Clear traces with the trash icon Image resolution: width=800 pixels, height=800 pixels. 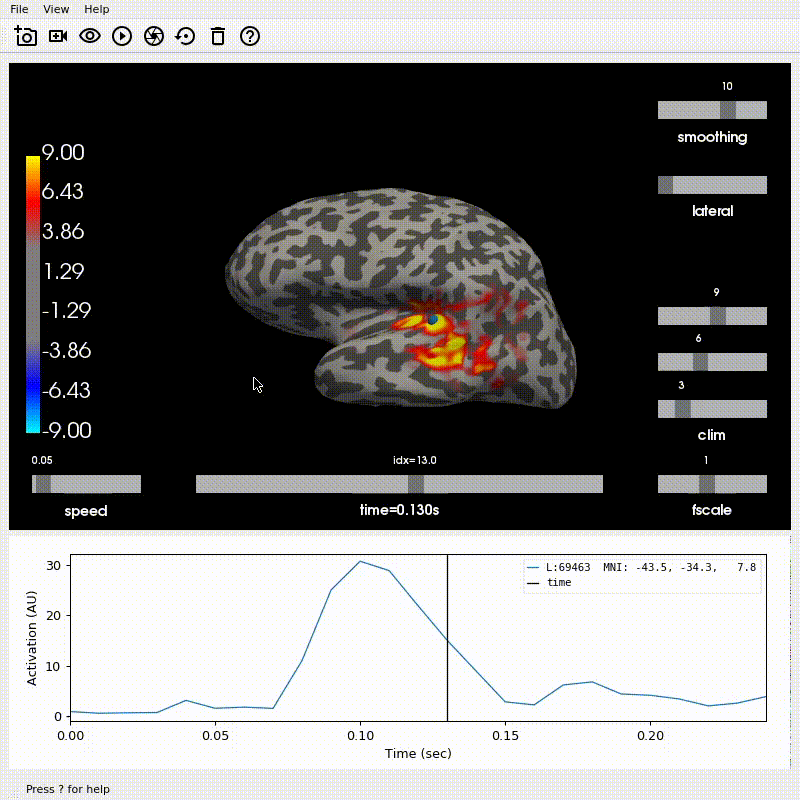tap(218, 36)
